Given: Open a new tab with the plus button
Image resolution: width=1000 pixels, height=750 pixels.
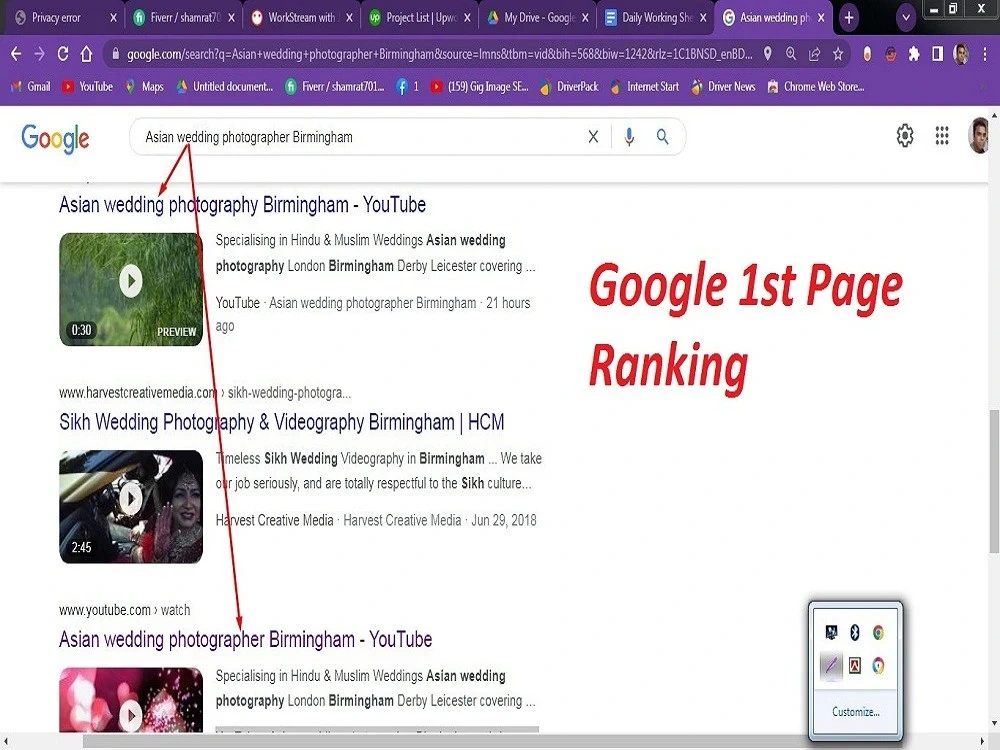Looking at the screenshot, I should point(849,18).
